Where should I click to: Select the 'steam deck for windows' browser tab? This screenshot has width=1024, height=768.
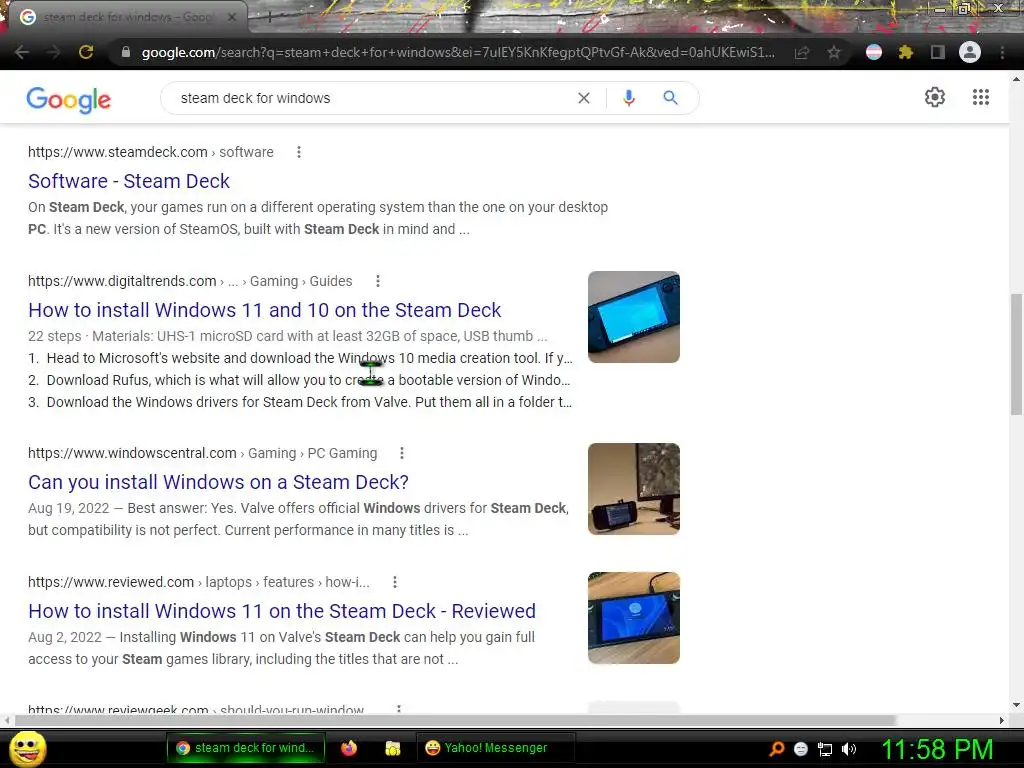click(x=127, y=17)
